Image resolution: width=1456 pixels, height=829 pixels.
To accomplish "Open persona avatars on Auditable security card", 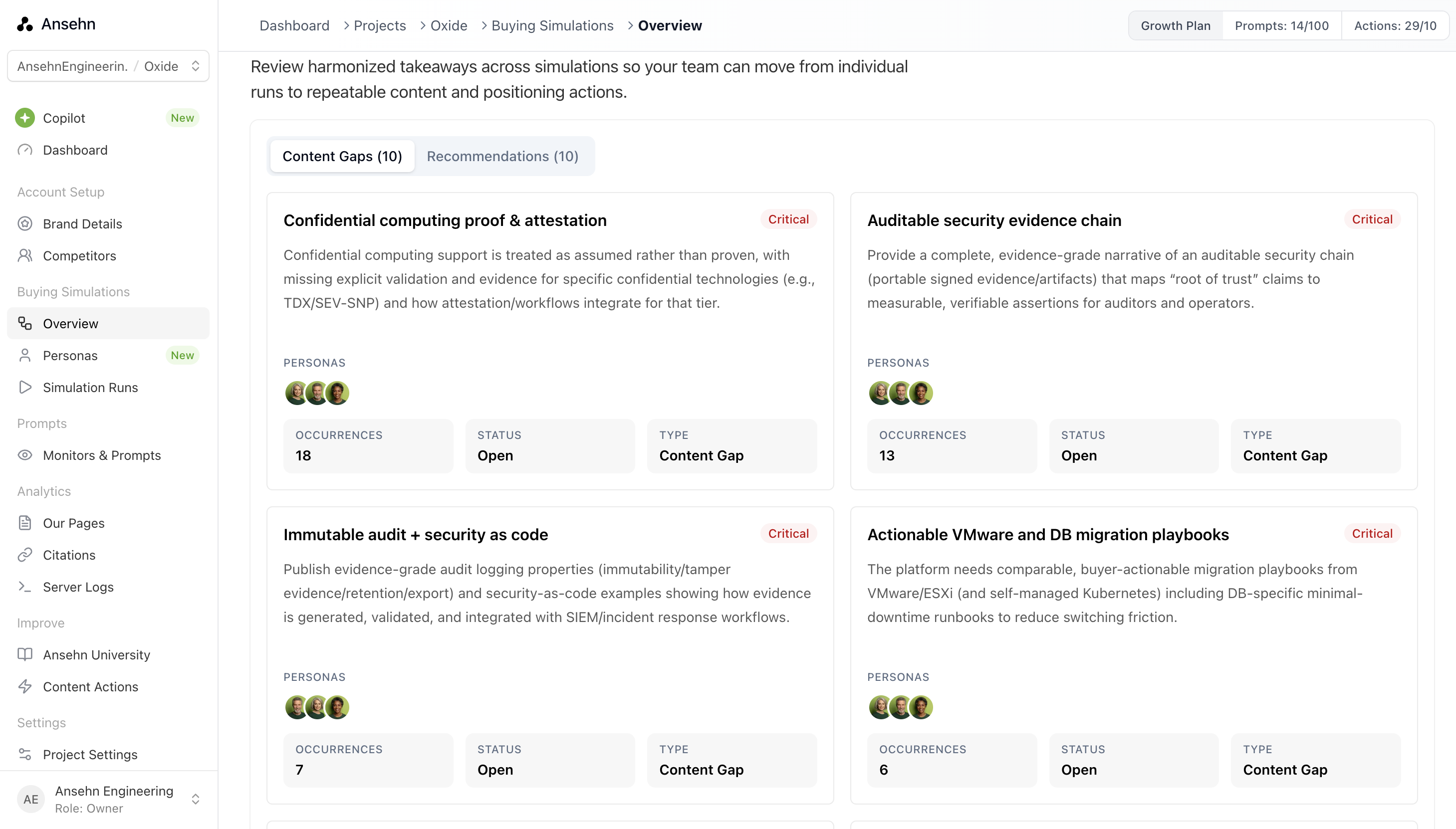I will 900,393.
